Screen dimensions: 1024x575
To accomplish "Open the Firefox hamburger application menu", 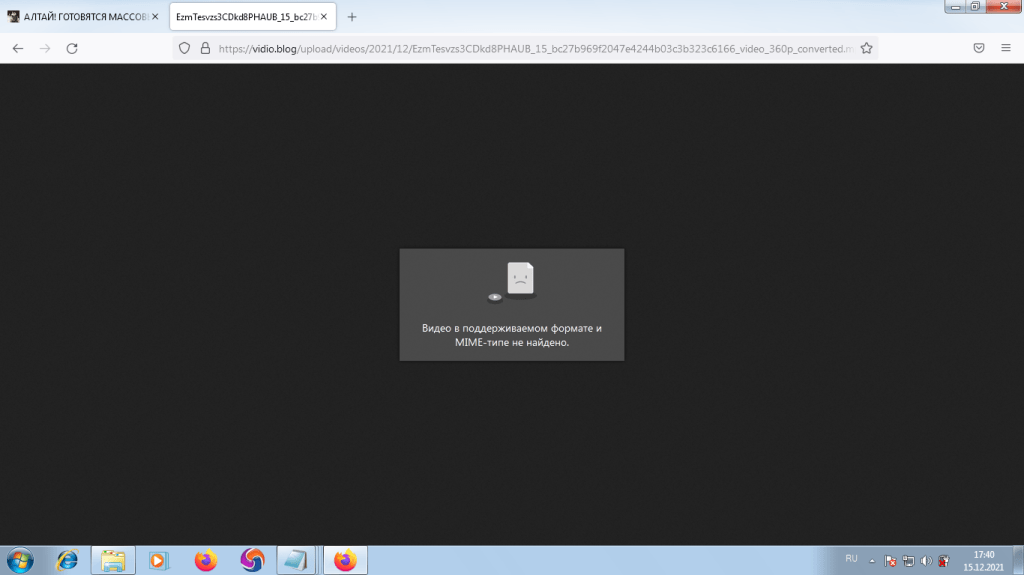I will coord(1005,48).
